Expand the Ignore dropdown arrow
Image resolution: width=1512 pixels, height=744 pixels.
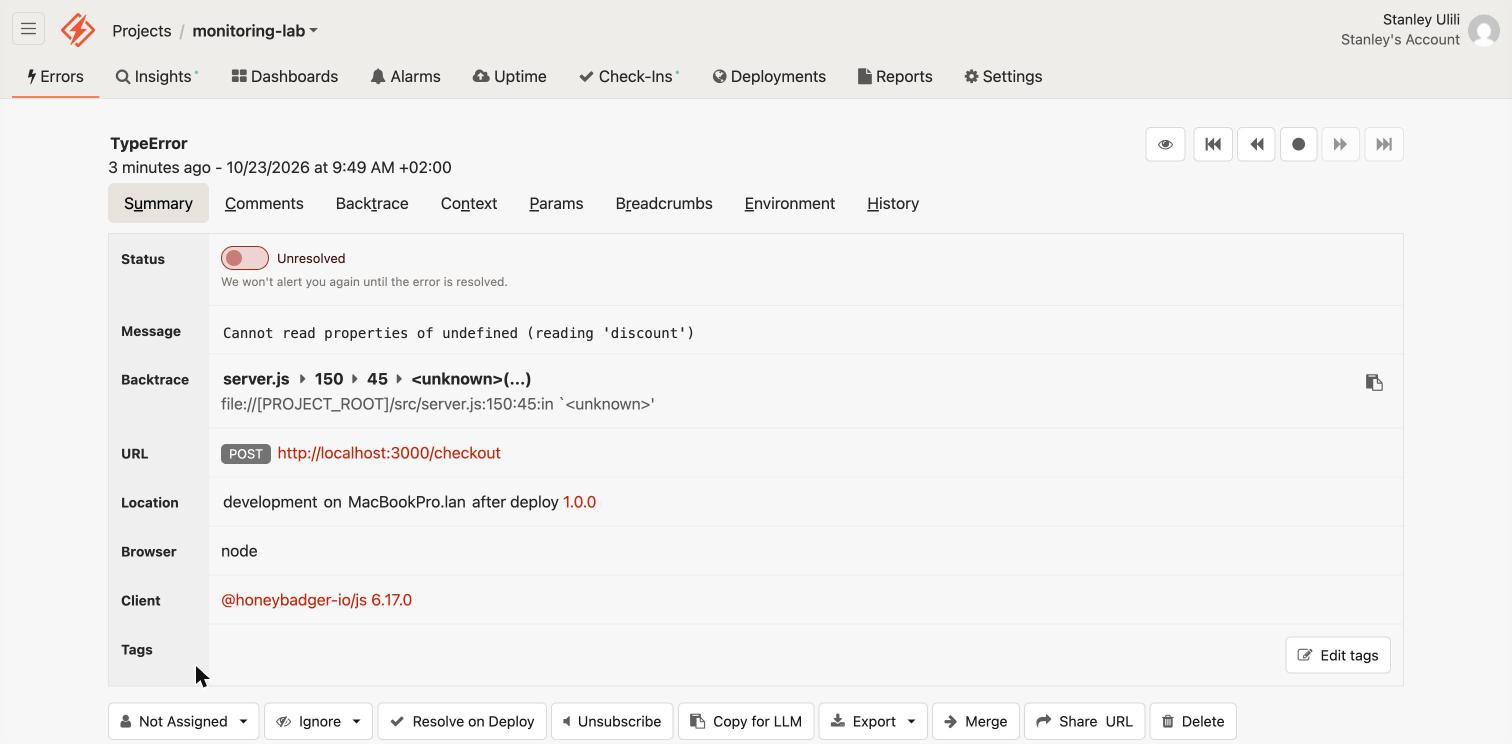pyautogui.click(x=356, y=721)
